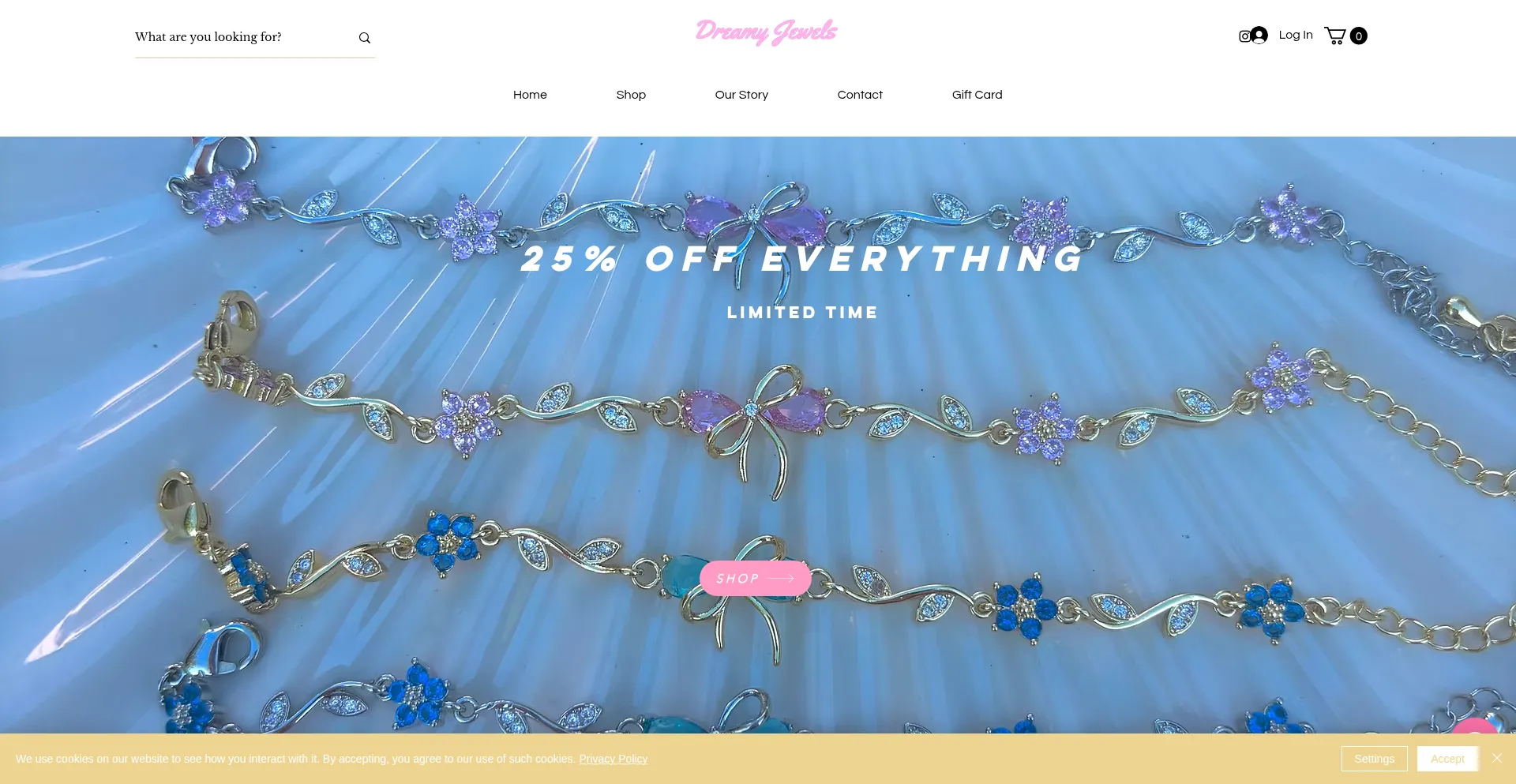1516x784 pixels.
Task: Click the '25% OFF EVERYTHING' banner heading
Action: [803, 259]
